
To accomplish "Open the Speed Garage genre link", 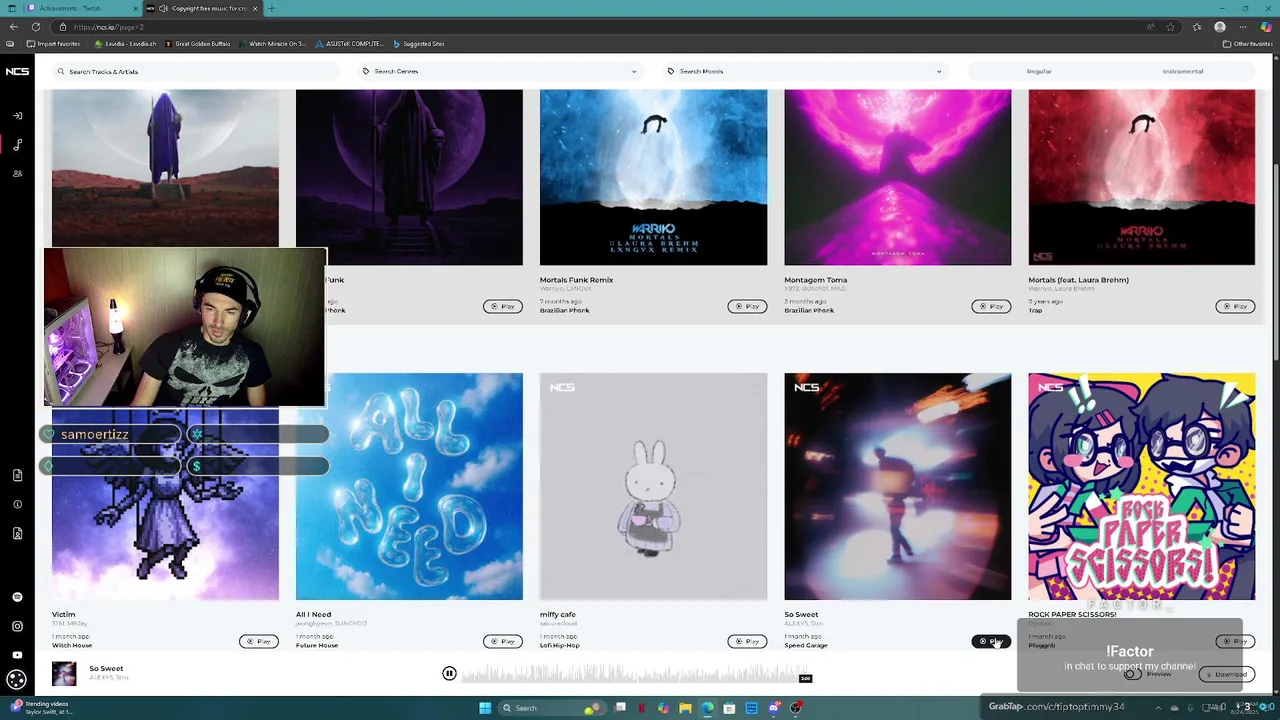I will point(806,645).
